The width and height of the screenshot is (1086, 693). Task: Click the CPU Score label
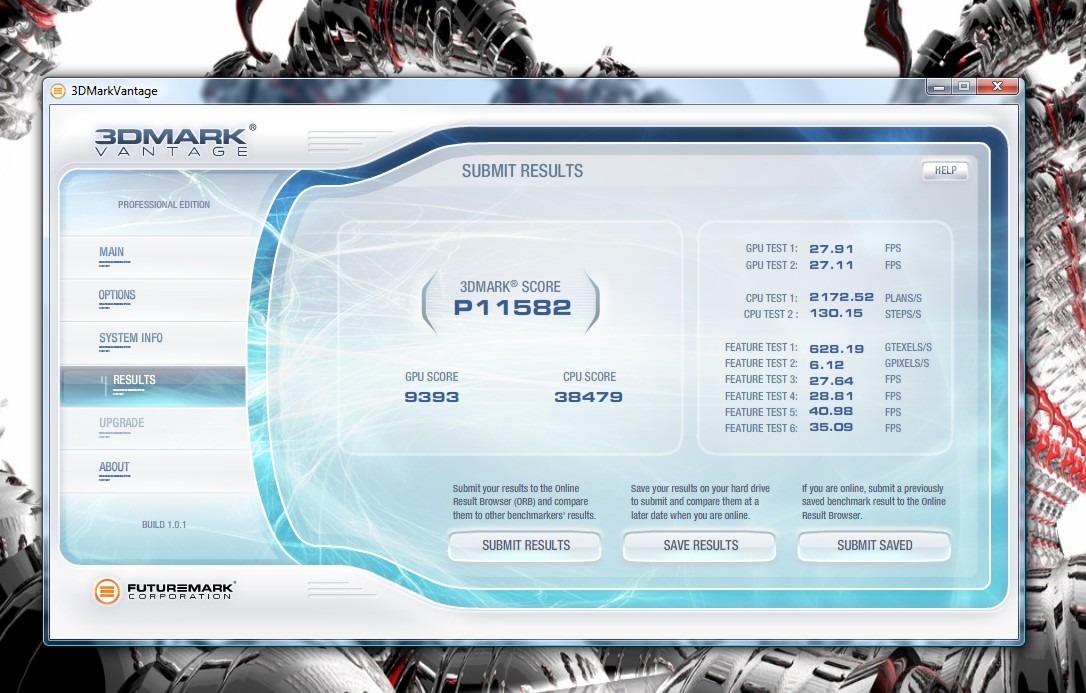(x=589, y=377)
